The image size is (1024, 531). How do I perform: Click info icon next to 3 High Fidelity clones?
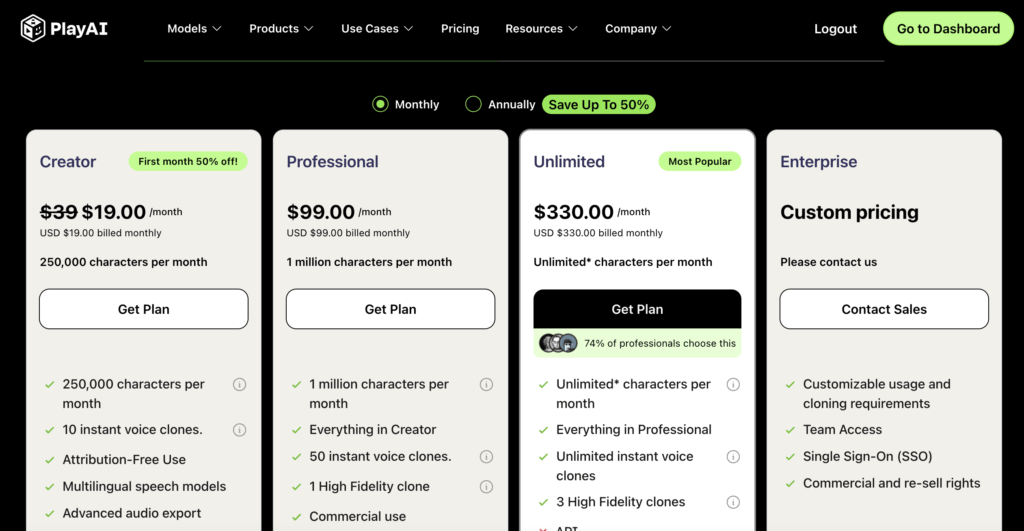pyautogui.click(x=733, y=502)
